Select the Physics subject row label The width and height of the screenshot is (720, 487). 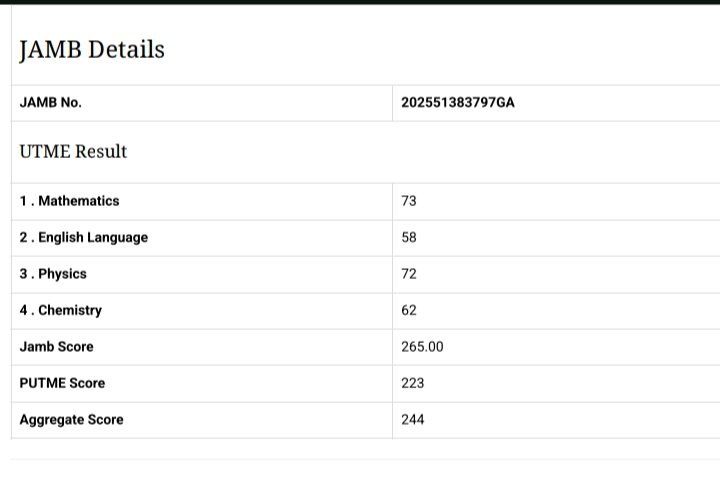point(53,274)
